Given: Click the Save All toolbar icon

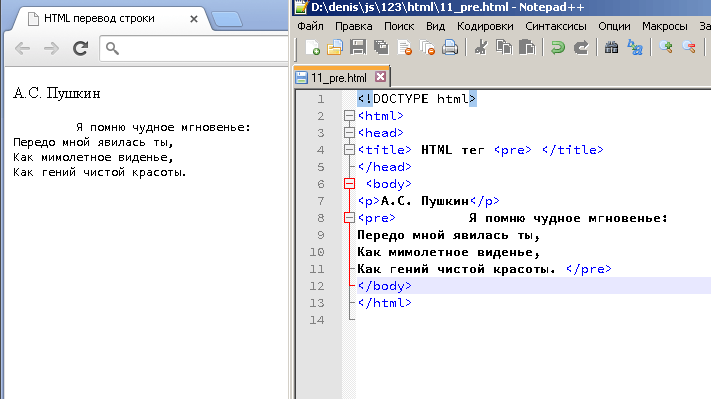Looking at the screenshot, I should 381,48.
